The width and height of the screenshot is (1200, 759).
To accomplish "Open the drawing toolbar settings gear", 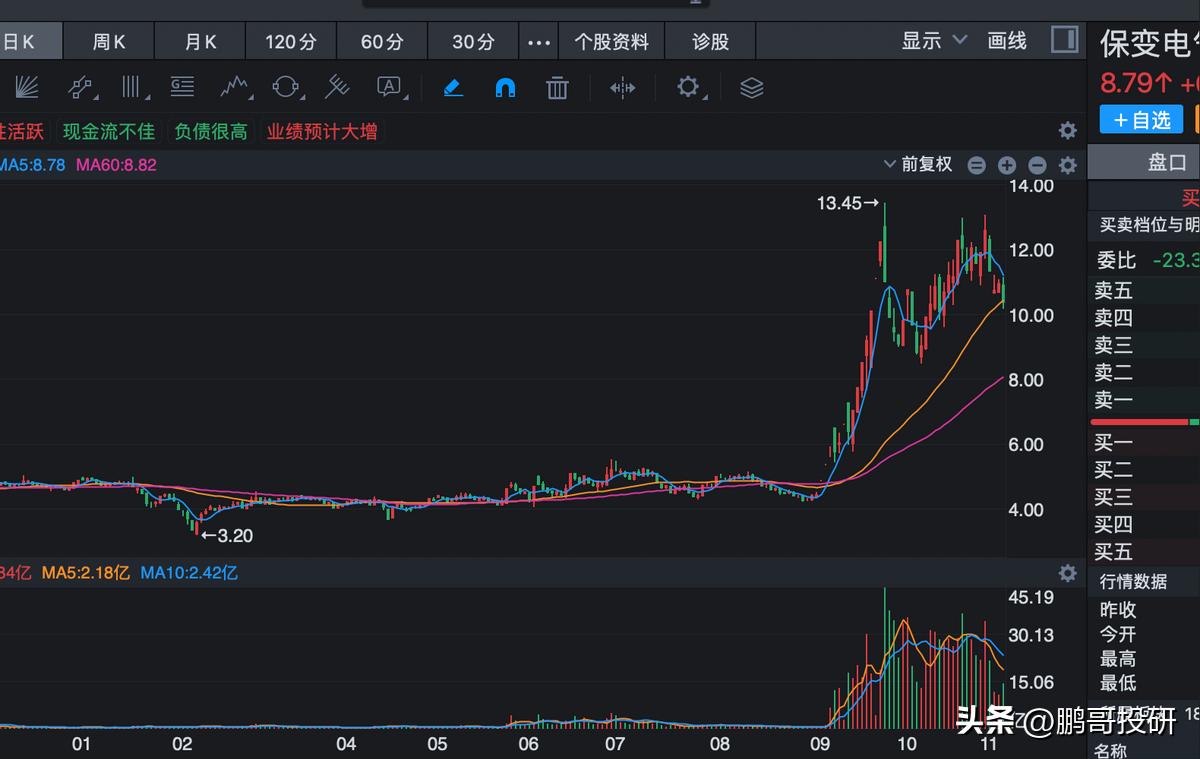I will (x=688, y=87).
